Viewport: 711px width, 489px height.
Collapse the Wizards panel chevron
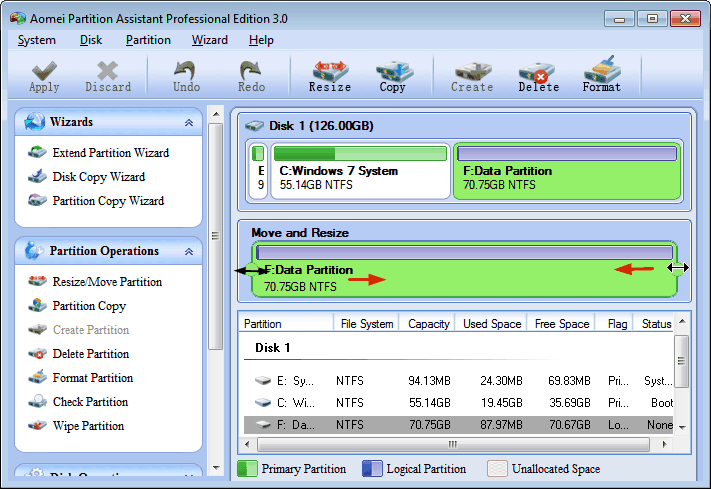click(x=189, y=122)
